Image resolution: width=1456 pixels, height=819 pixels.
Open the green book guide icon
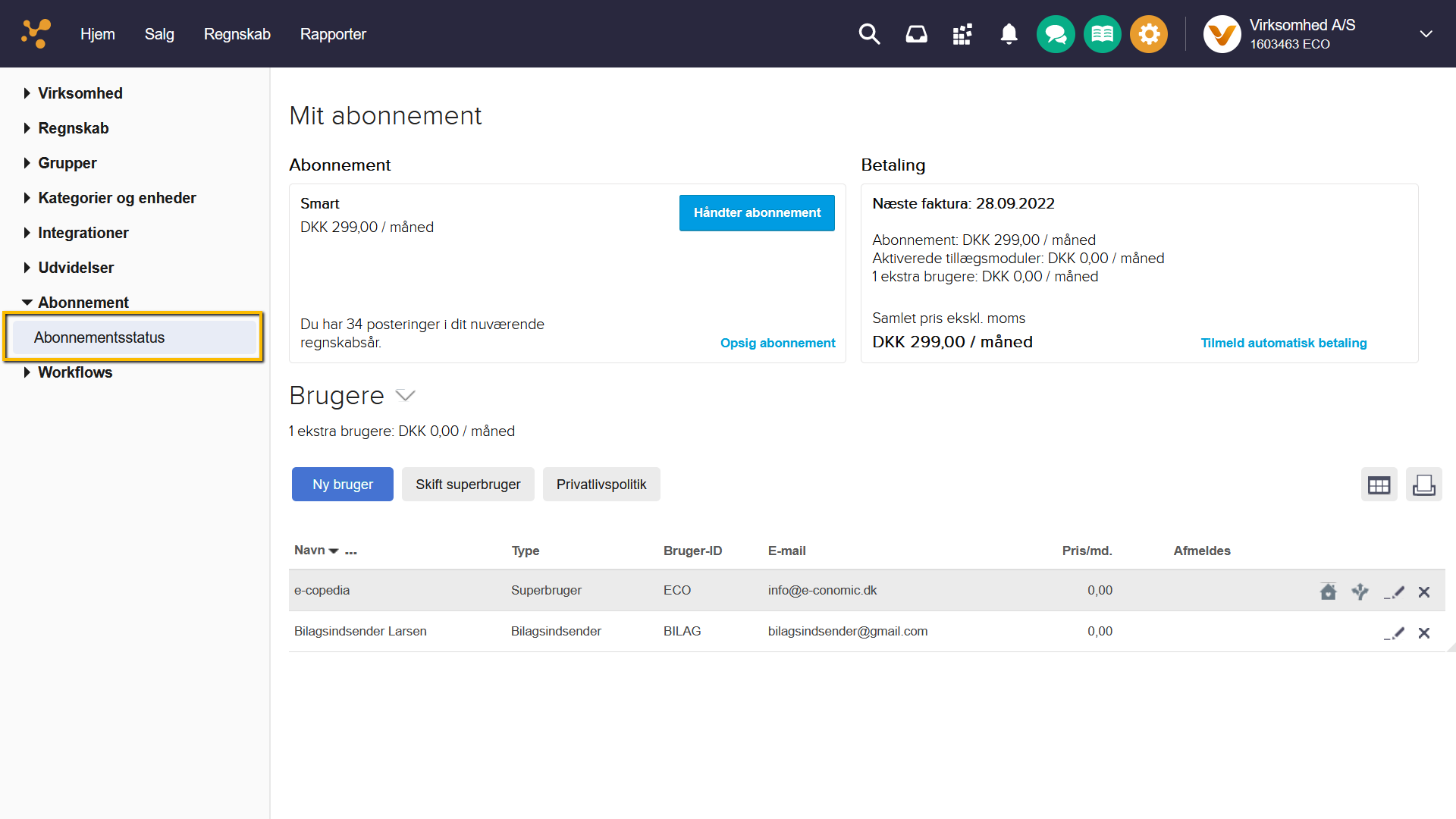click(1102, 34)
